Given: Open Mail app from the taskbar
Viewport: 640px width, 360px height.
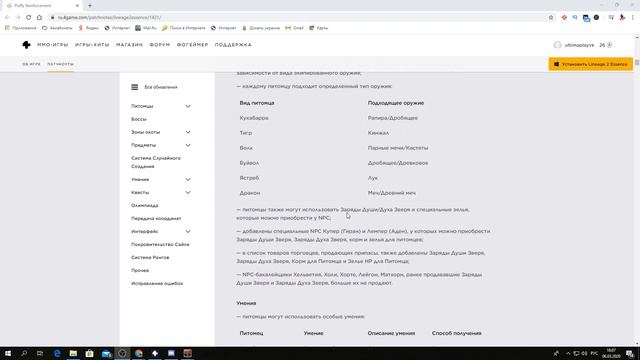Looking at the screenshot, I should pyautogui.click(x=106, y=353).
